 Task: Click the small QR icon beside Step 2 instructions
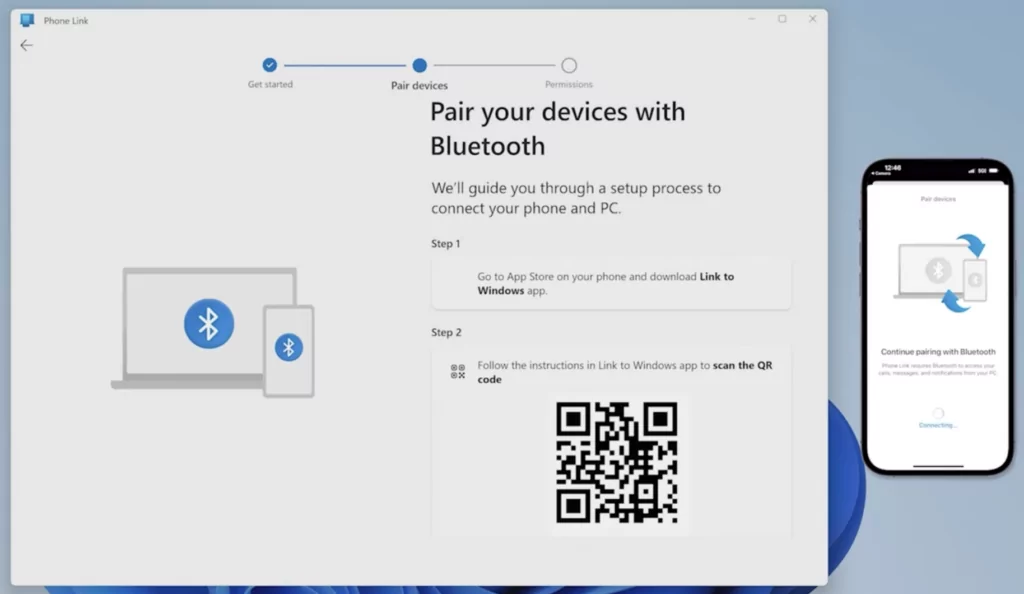coord(458,372)
